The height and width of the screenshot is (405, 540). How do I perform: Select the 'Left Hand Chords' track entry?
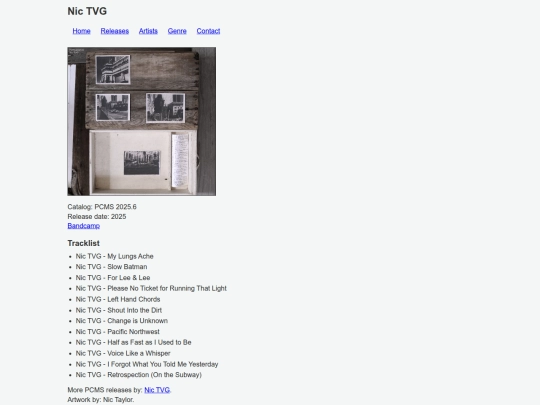tap(118, 299)
